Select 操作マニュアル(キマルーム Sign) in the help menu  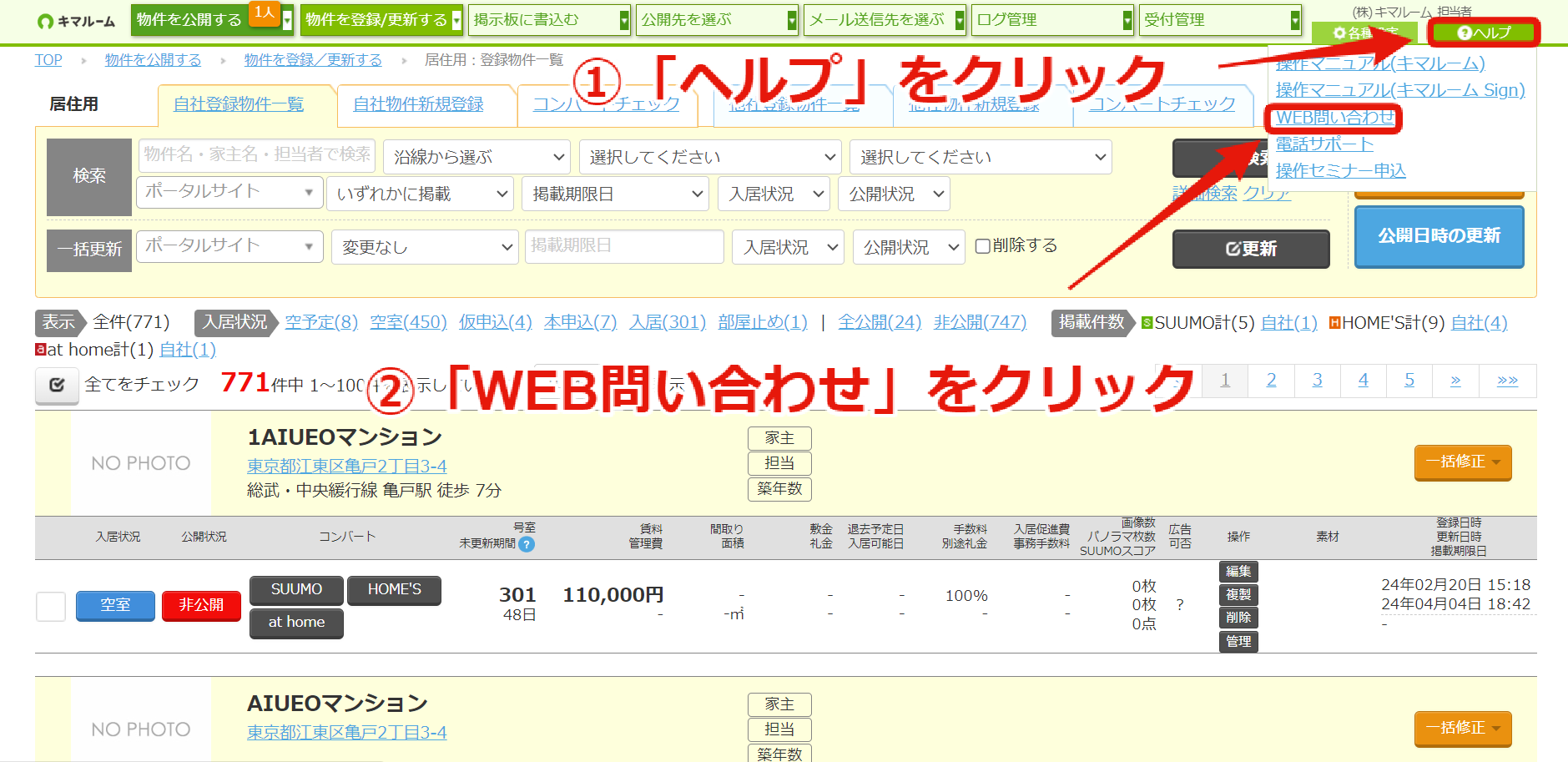tap(1400, 90)
